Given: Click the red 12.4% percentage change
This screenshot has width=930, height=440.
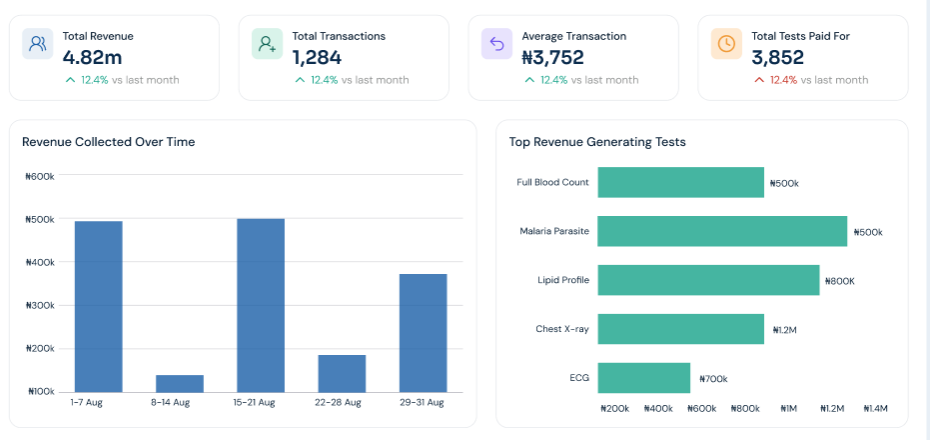Looking at the screenshot, I should click(784, 80).
